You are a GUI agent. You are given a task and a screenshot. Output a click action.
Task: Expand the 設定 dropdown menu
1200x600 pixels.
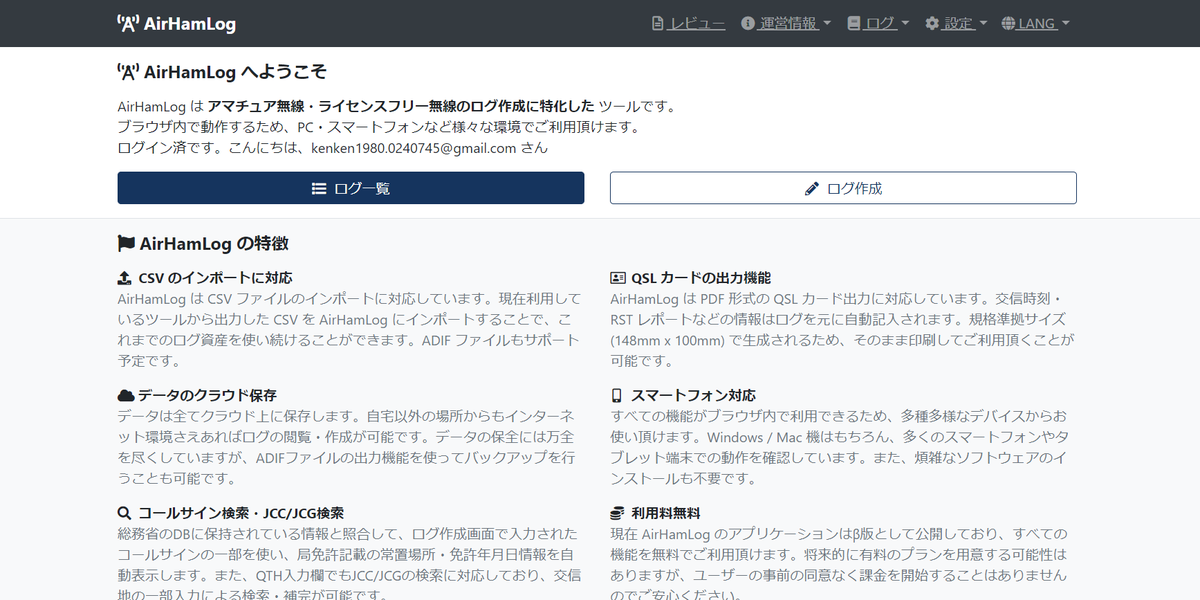(956, 23)
